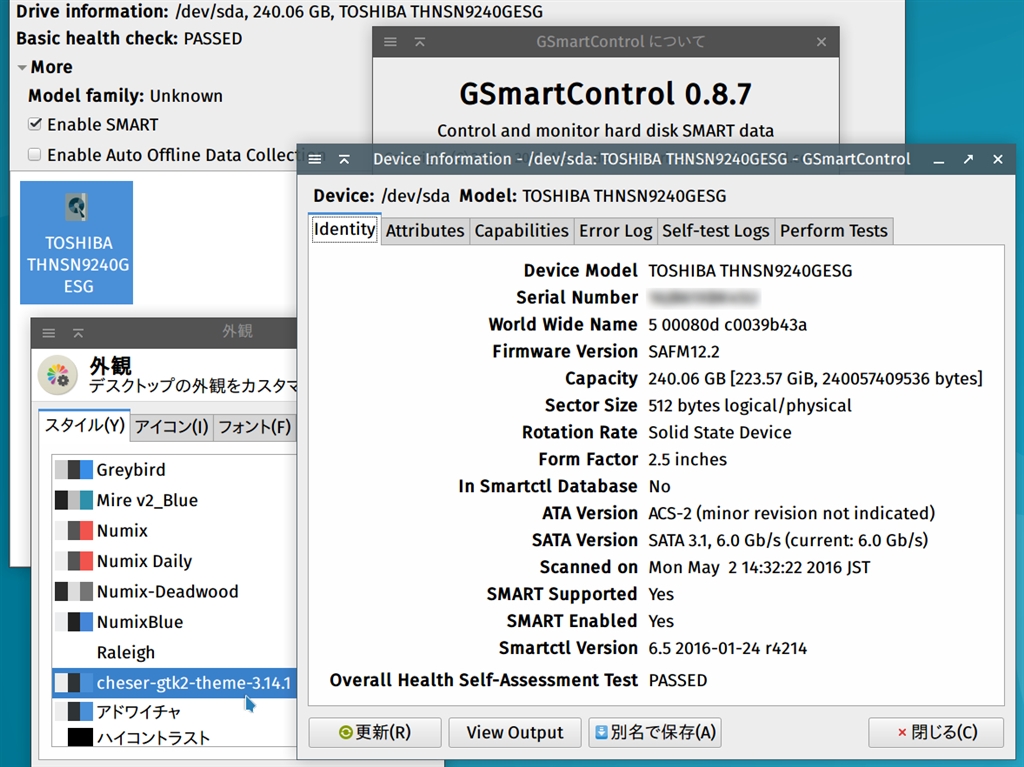Click ハイコントラスト theme black preview swatch

[x=80, y=738]
